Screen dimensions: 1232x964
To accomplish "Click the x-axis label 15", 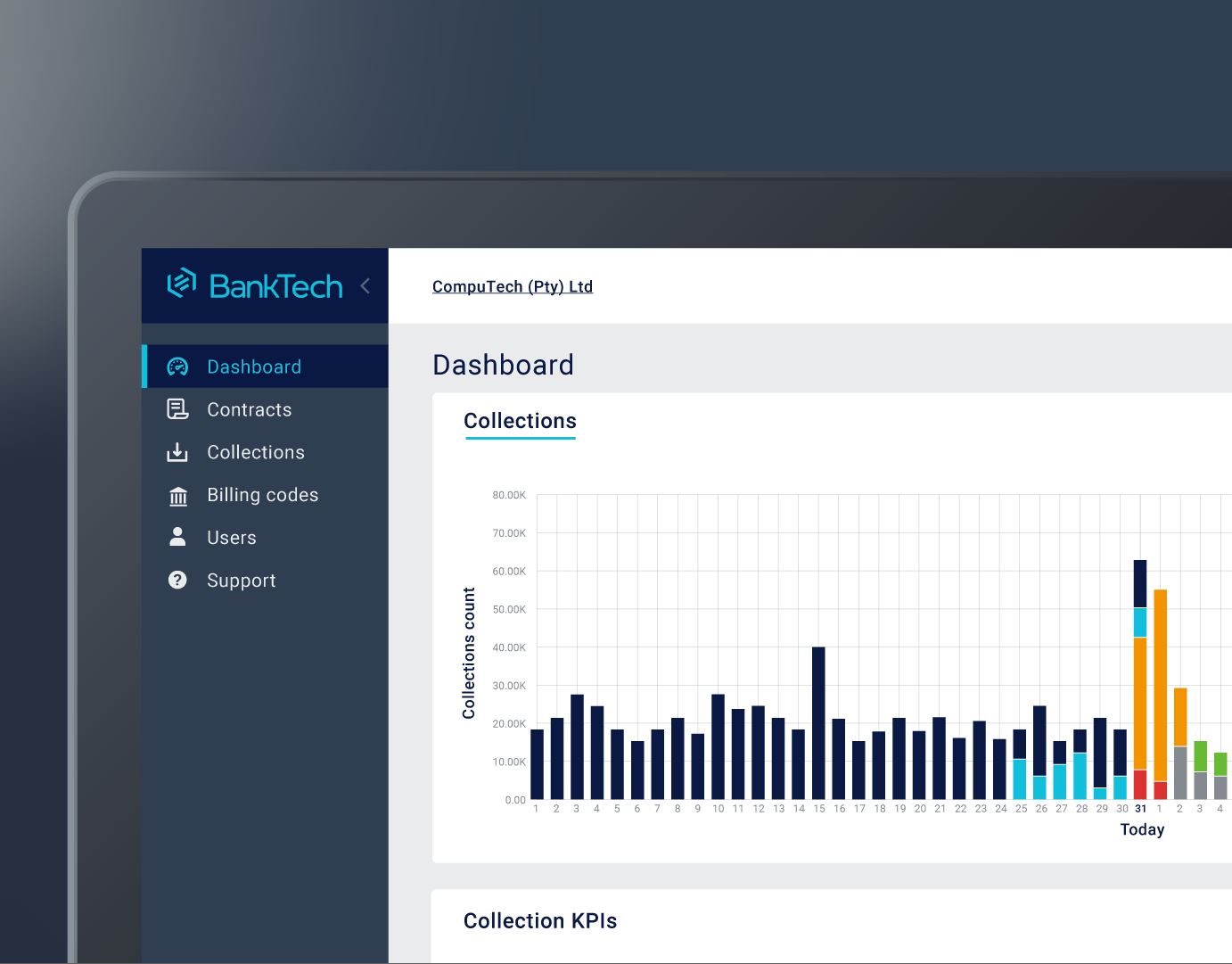I will (x=819, y=809).
